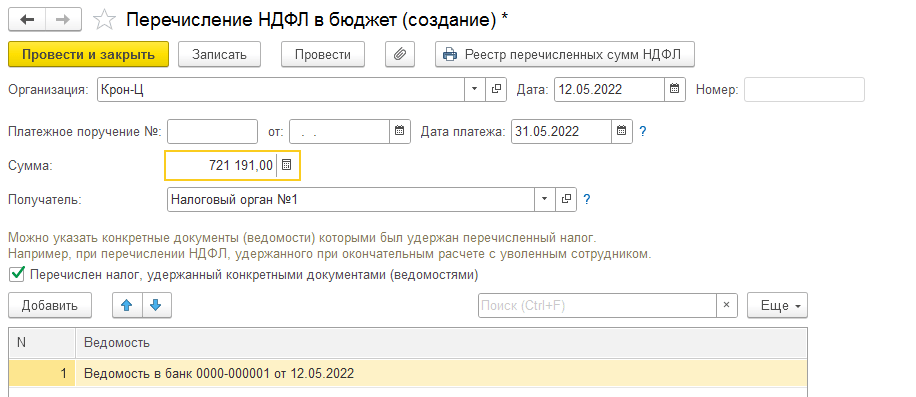This screenshot has width=916, height=397.
Task: Click the Ведомость column header
Action: click(442, 343)
